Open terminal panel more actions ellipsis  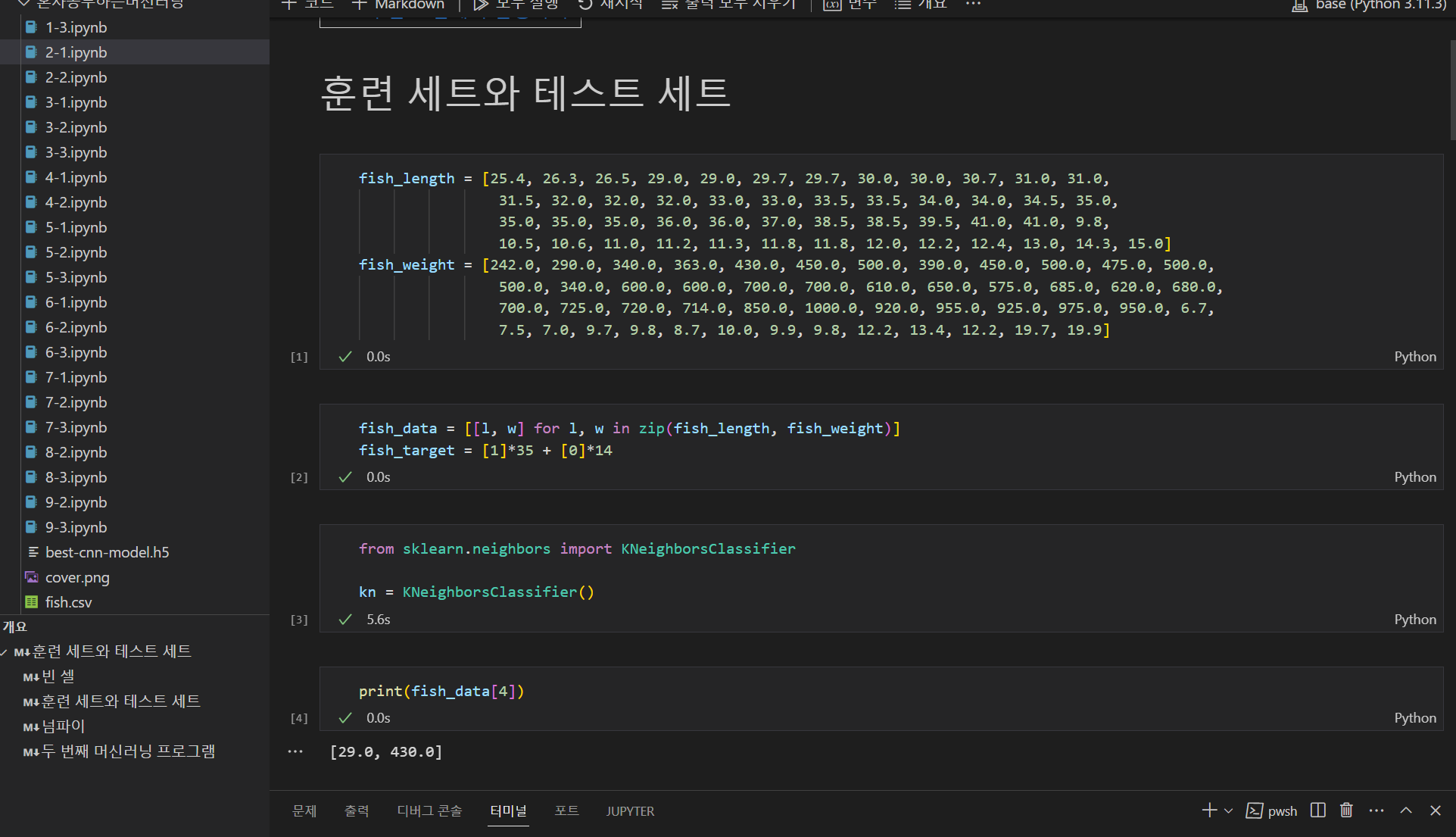pyautogui.click(x=1376, y=810)
